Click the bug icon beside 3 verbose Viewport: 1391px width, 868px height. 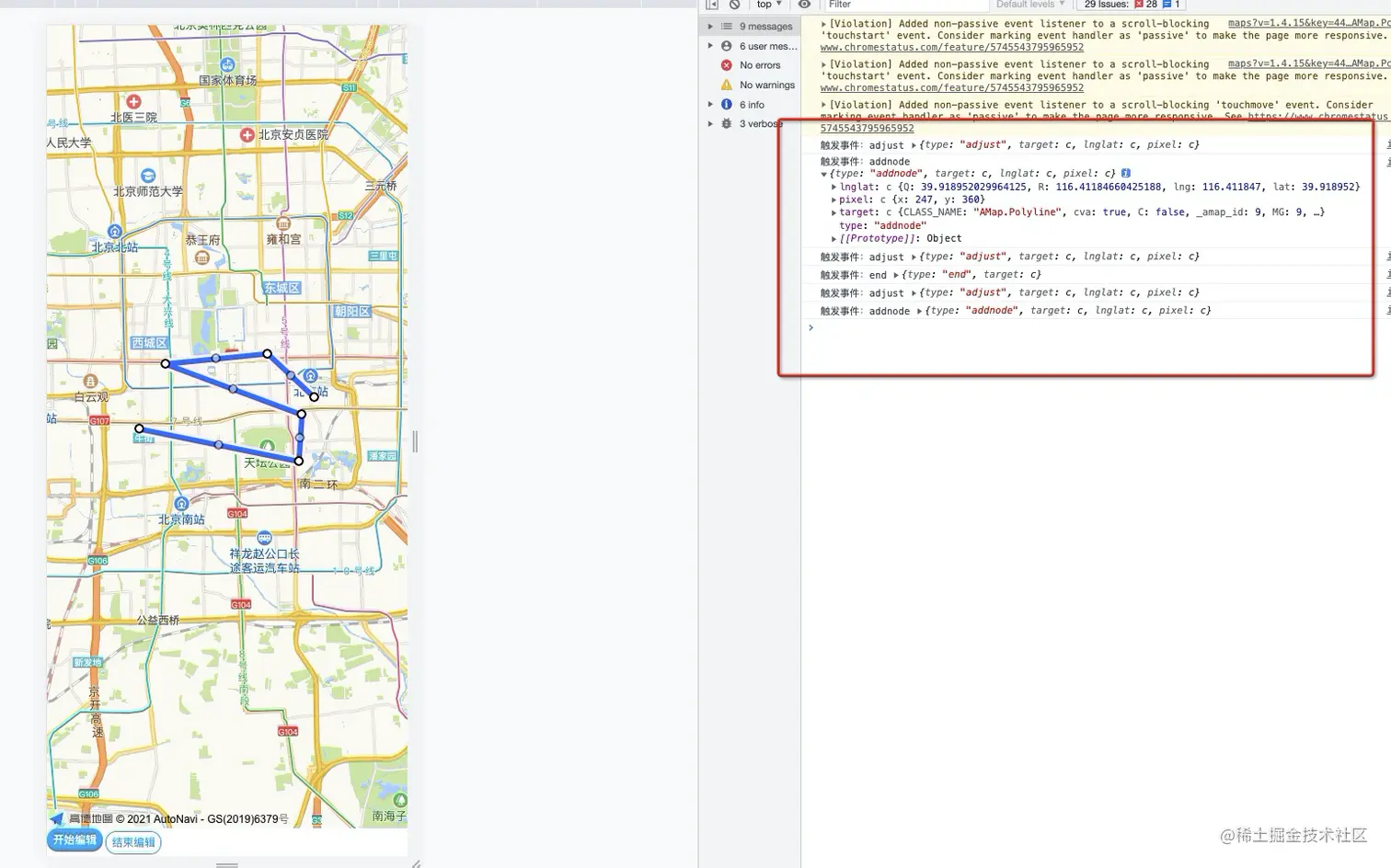(727, 124)
